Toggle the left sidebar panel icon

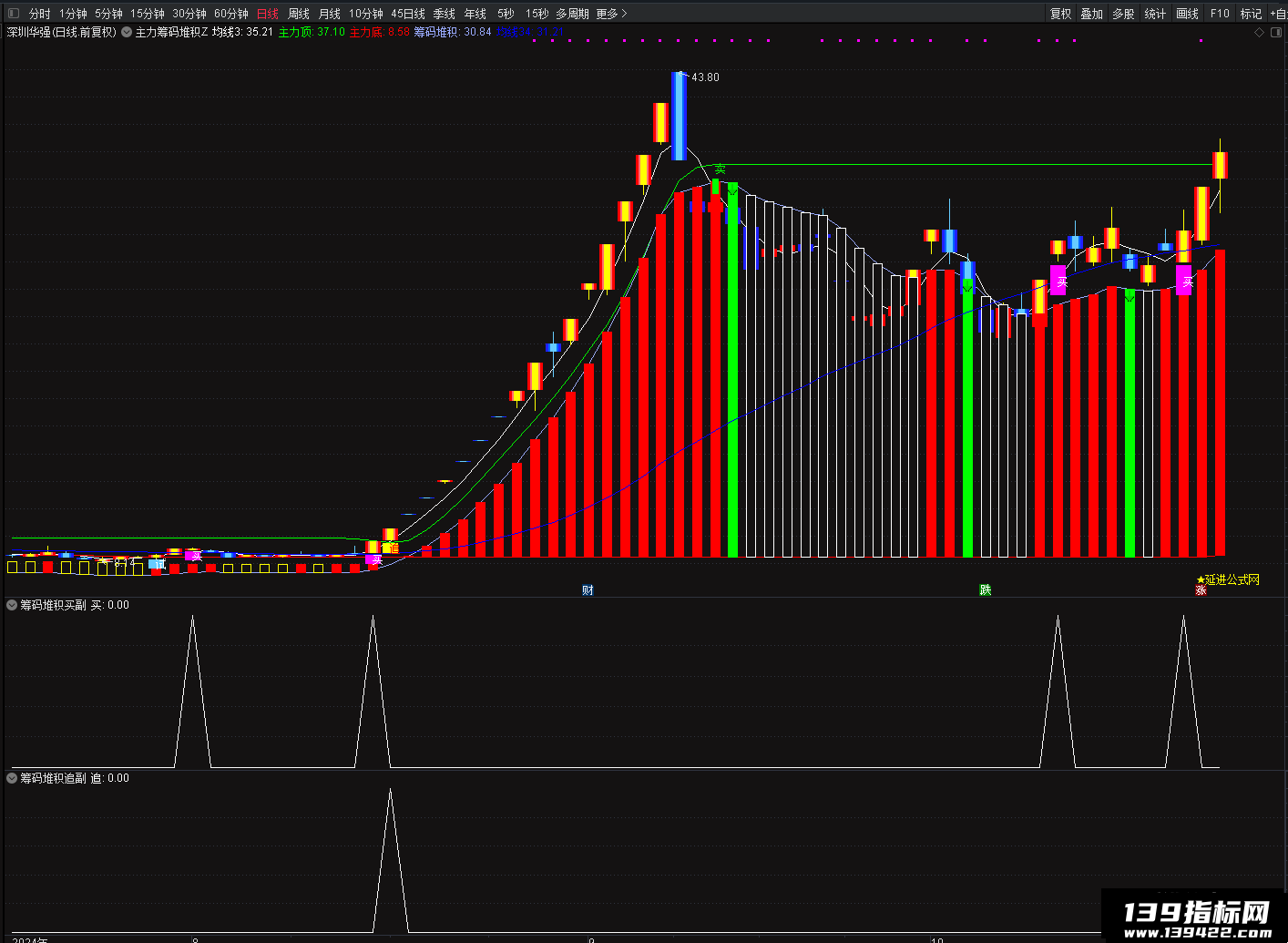click(13, 14)
